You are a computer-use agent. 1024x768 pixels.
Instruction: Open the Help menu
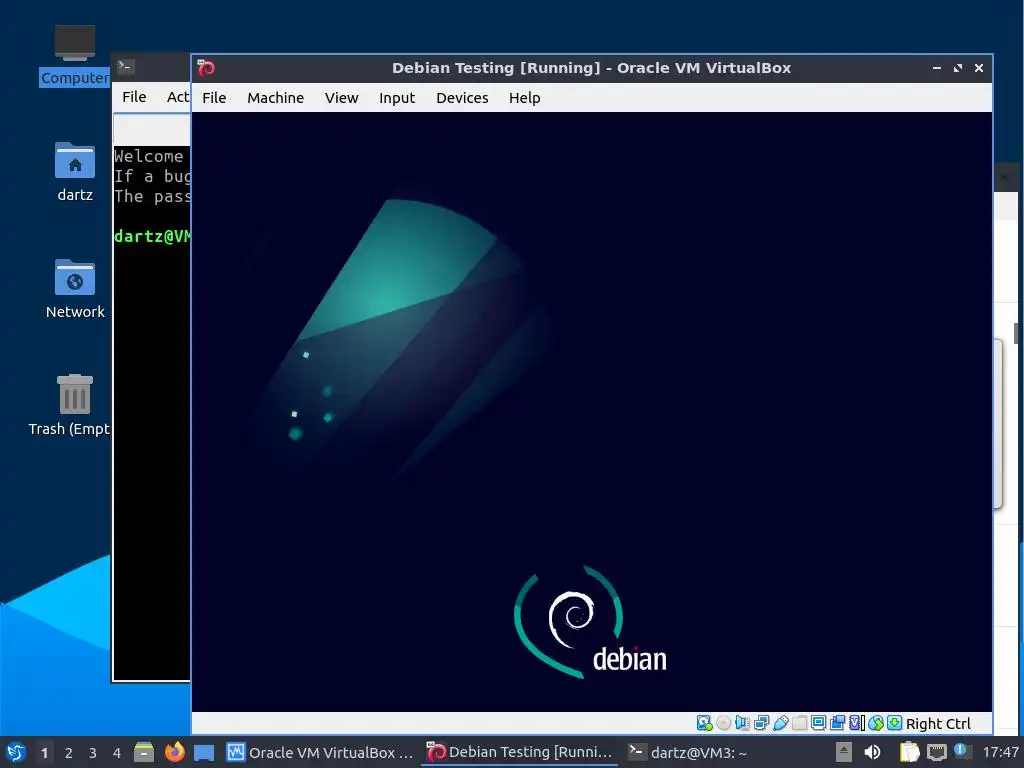point(524,98)
